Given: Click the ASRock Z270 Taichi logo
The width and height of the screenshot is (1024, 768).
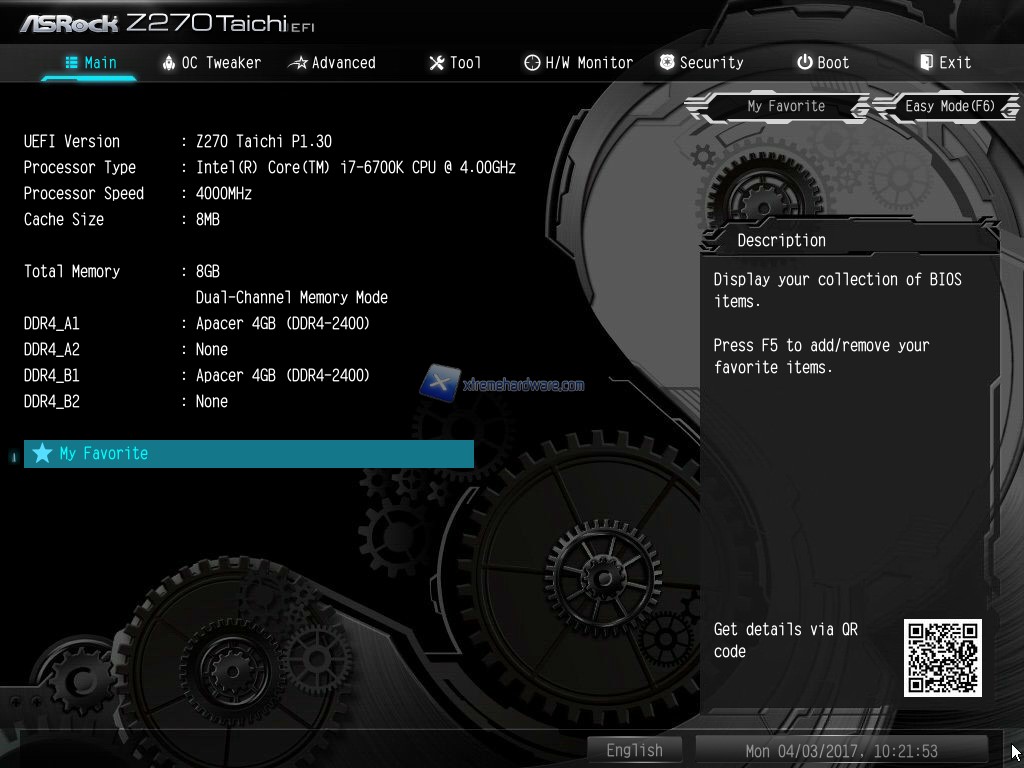Looking at the screenshot, I should tap(166, 22).
